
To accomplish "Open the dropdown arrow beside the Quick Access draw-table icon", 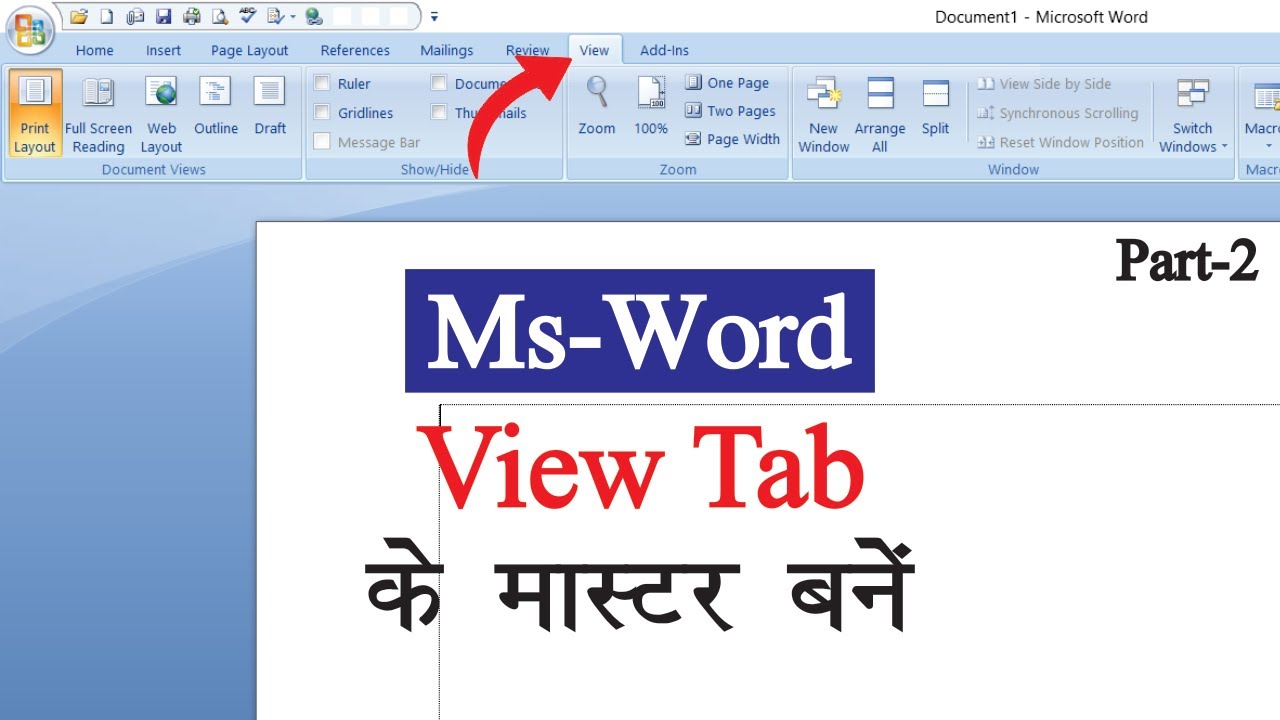I will tap(292, 17).
